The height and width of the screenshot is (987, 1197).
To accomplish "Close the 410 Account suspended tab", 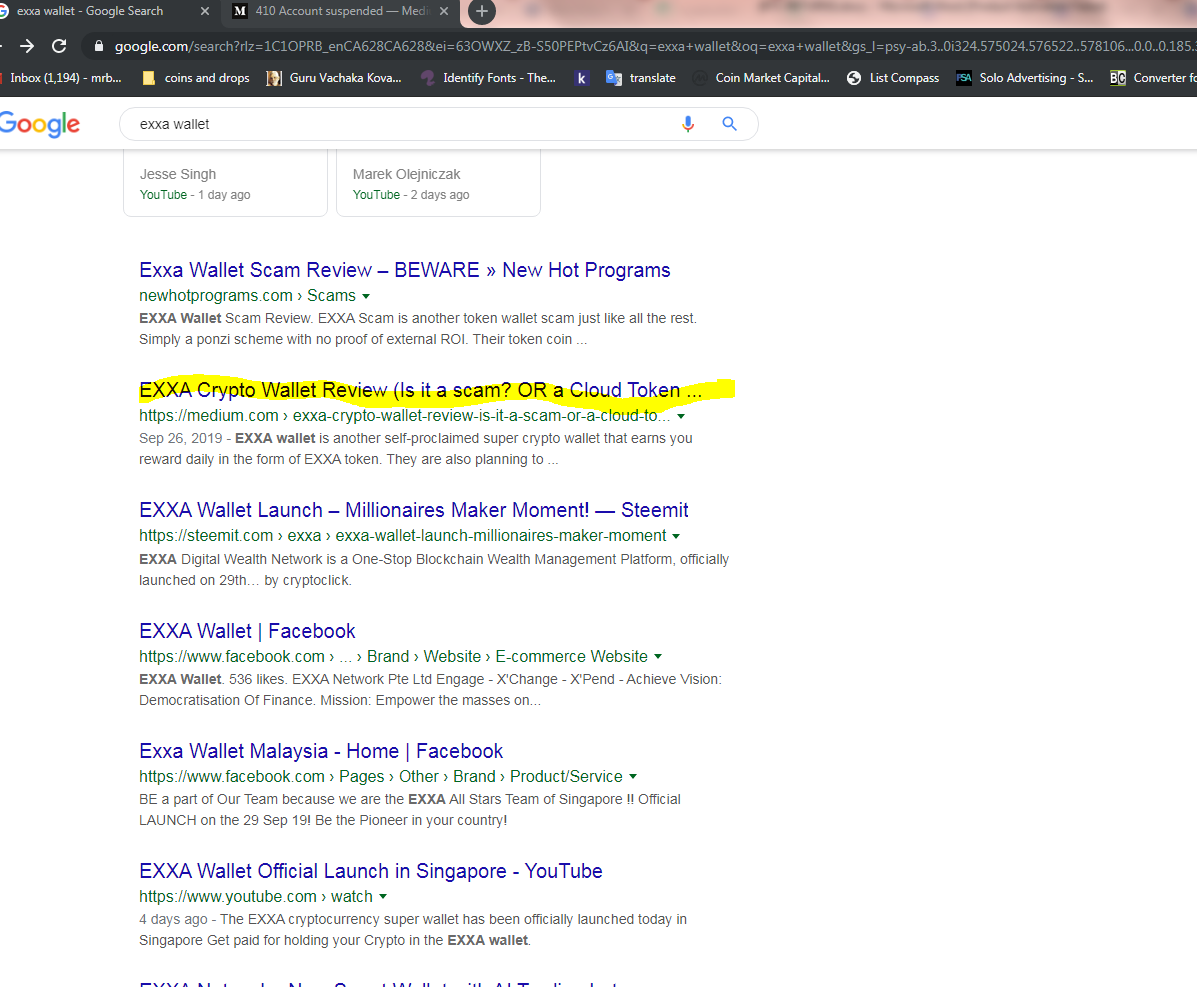I will click(x=444, y=11).
